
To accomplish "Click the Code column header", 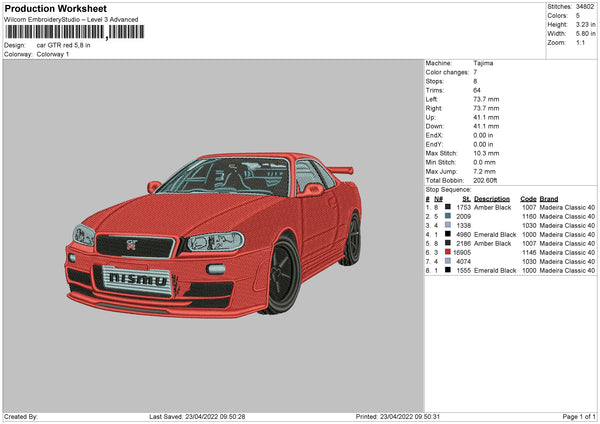I will pyautogui.click(x=528, y=198).
